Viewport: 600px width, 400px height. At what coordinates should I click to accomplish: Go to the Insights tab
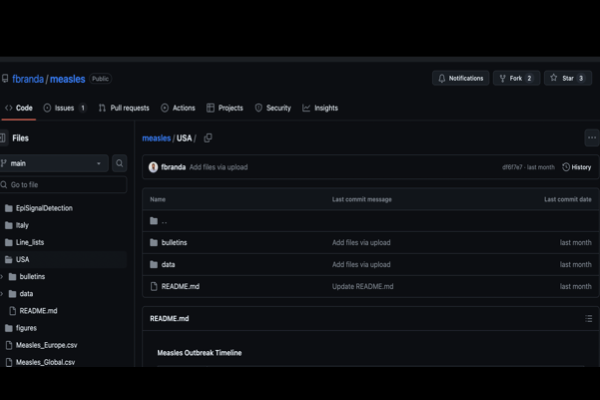point(320,108)
